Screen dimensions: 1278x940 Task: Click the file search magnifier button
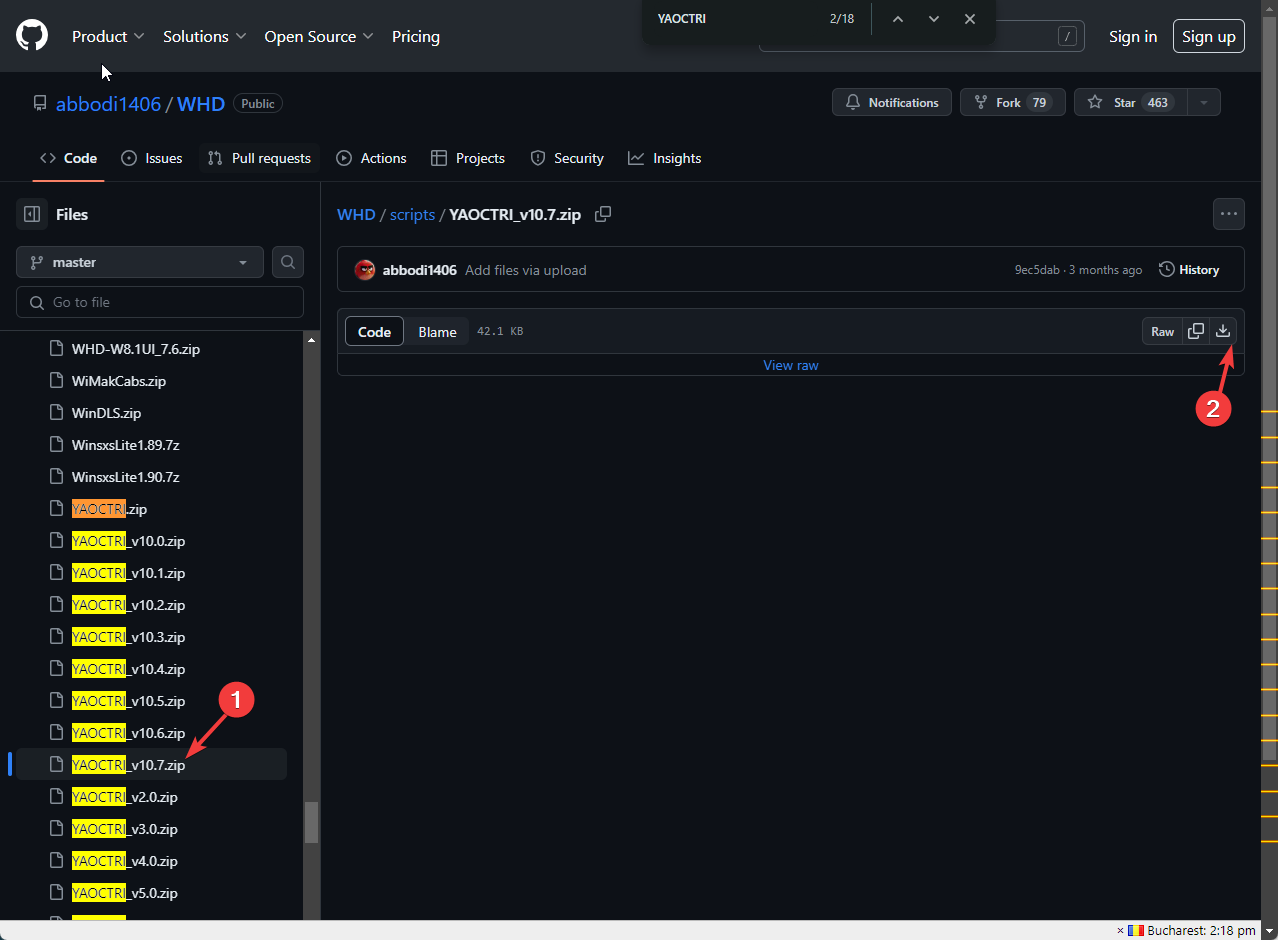tap(288, 262)
